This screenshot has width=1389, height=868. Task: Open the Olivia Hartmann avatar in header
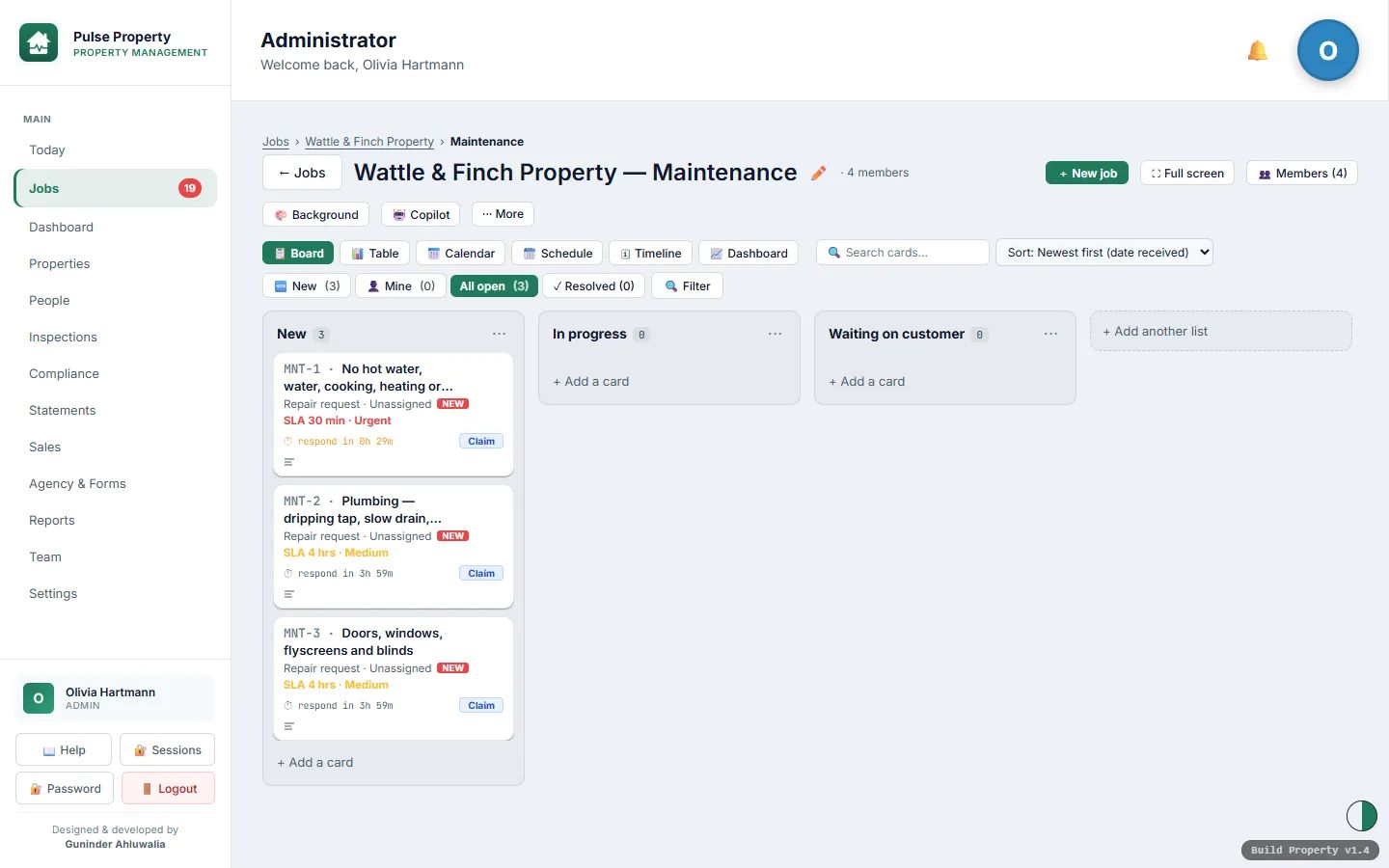(1327, 50)
